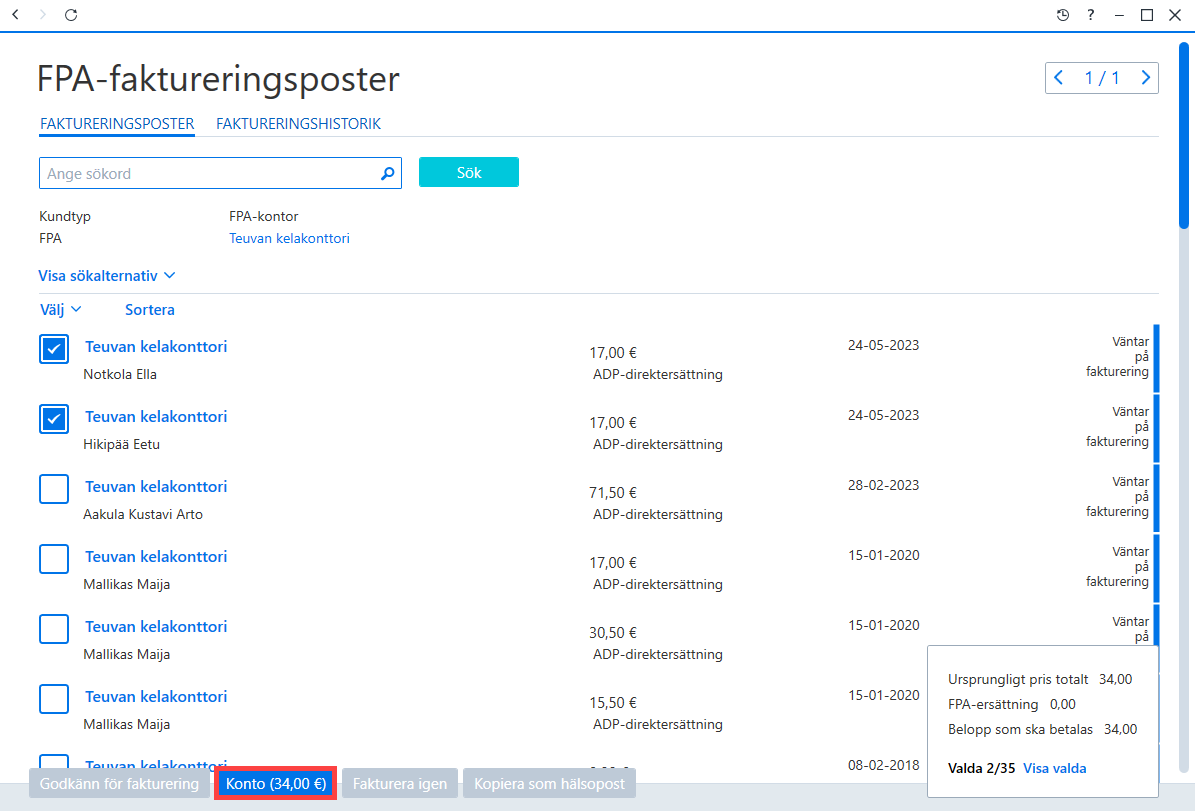Uncheck the Notkola Ella row checkbox
The width and height of the screenshot is (1195, 811).
[x=54, y=349]
